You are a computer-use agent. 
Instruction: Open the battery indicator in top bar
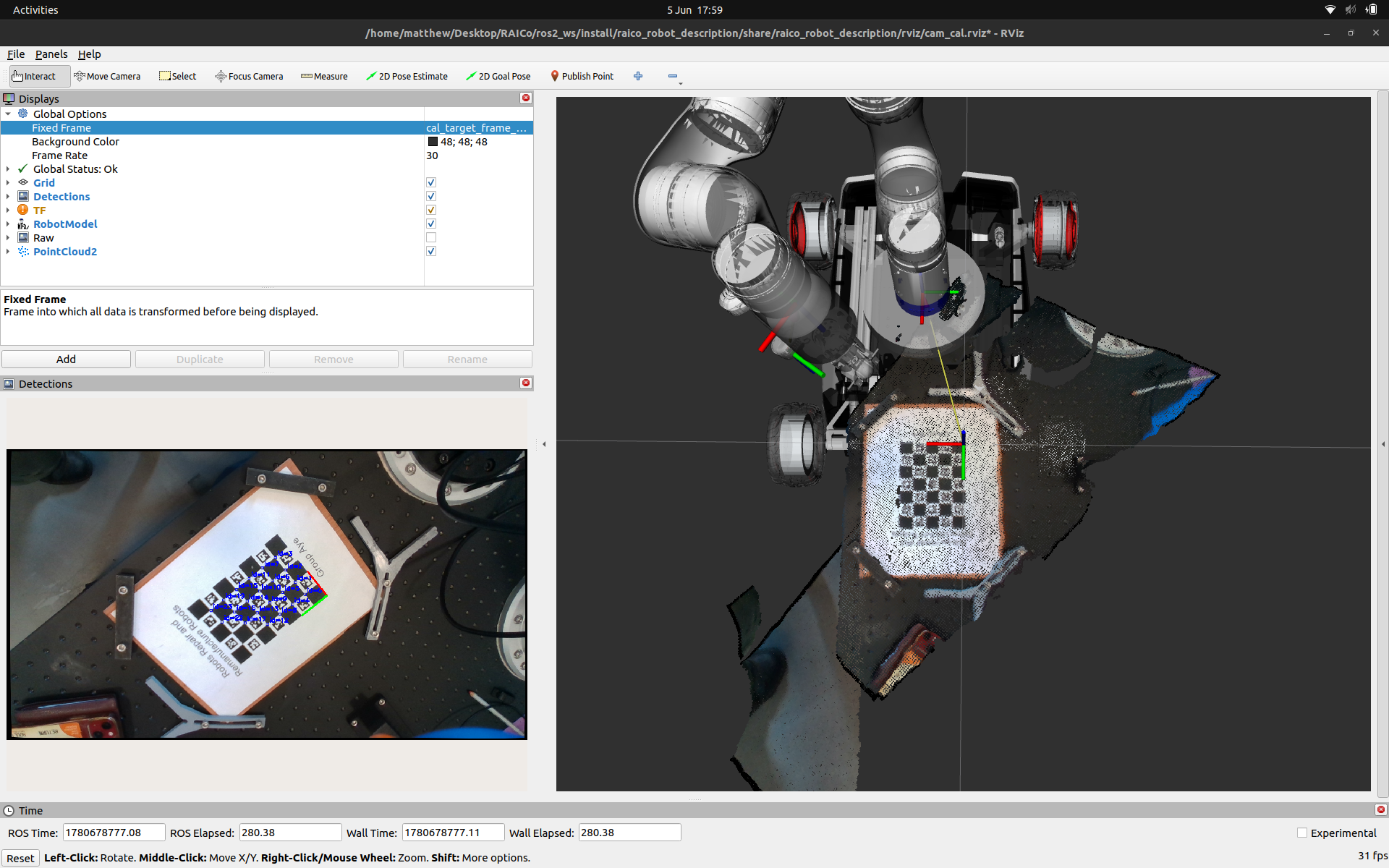[x=1371, y=9]
